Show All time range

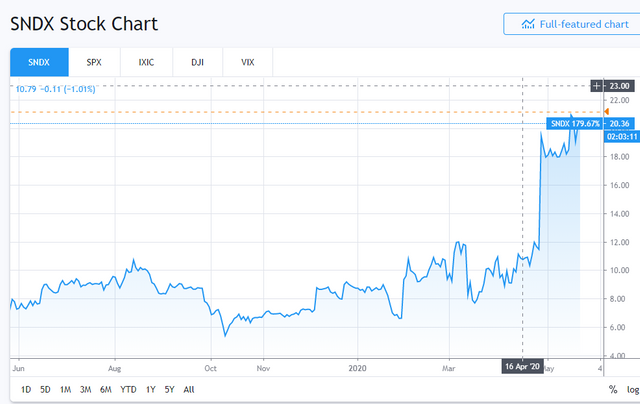pyautogui.click(x=188, y=389)
